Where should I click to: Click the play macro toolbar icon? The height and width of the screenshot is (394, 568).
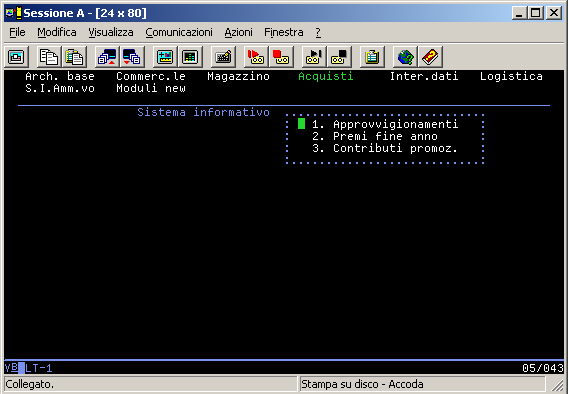pos(314,57)
